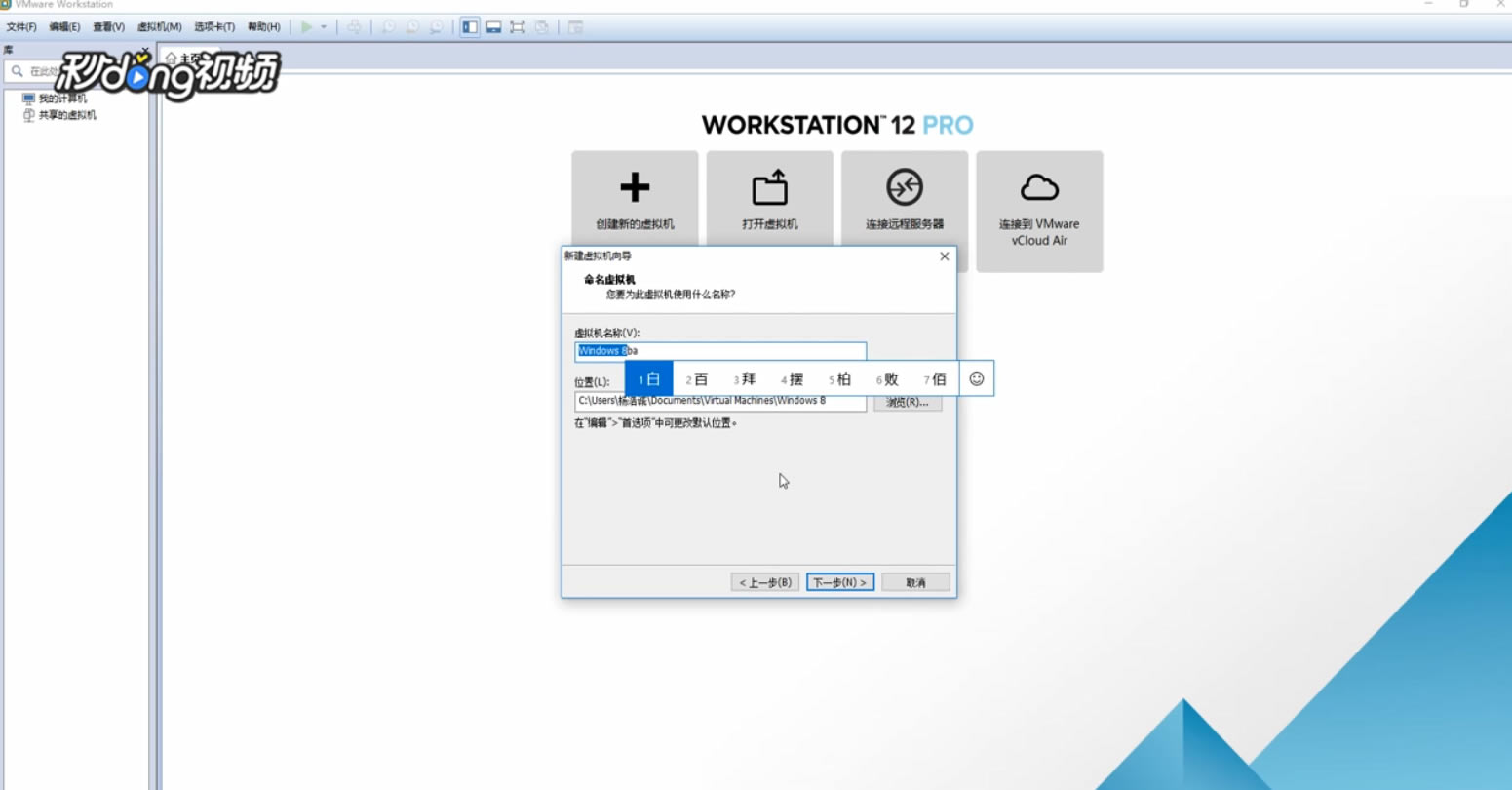1512x790 pixels.
Task: Click the Unity mode toolbar icon
Action: (x=542, y=27)
